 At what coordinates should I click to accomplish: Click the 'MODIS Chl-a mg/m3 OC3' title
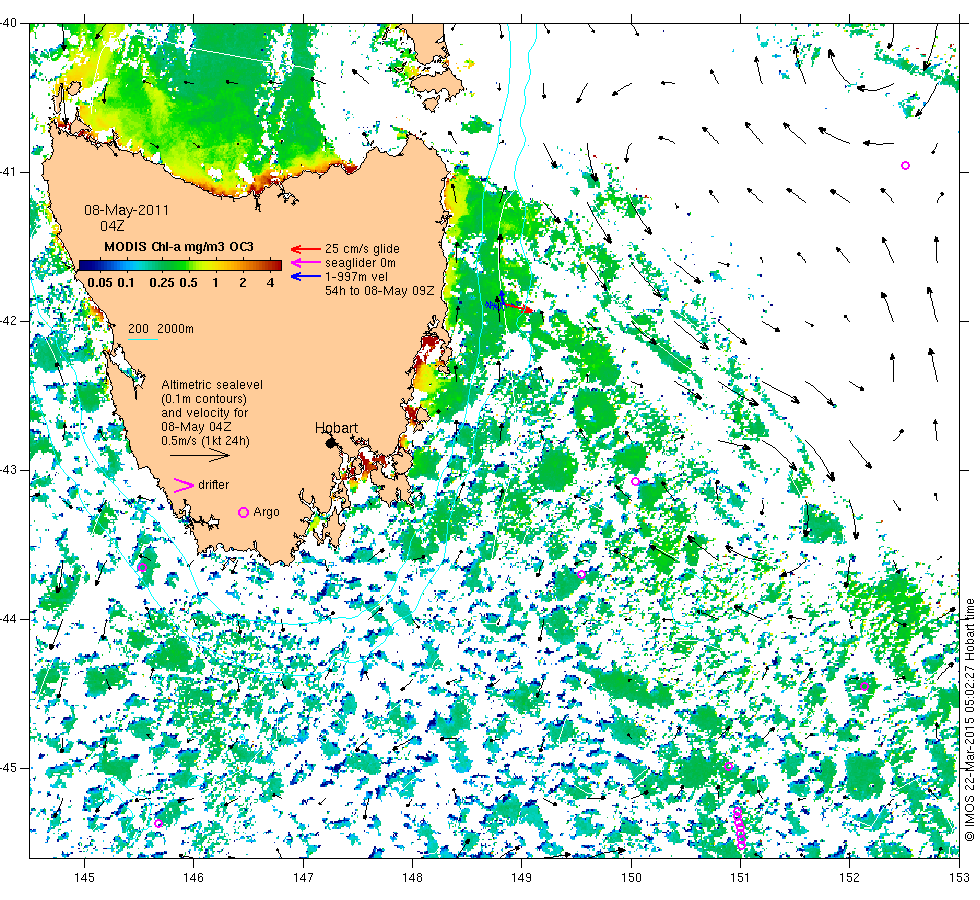[179, 247]
